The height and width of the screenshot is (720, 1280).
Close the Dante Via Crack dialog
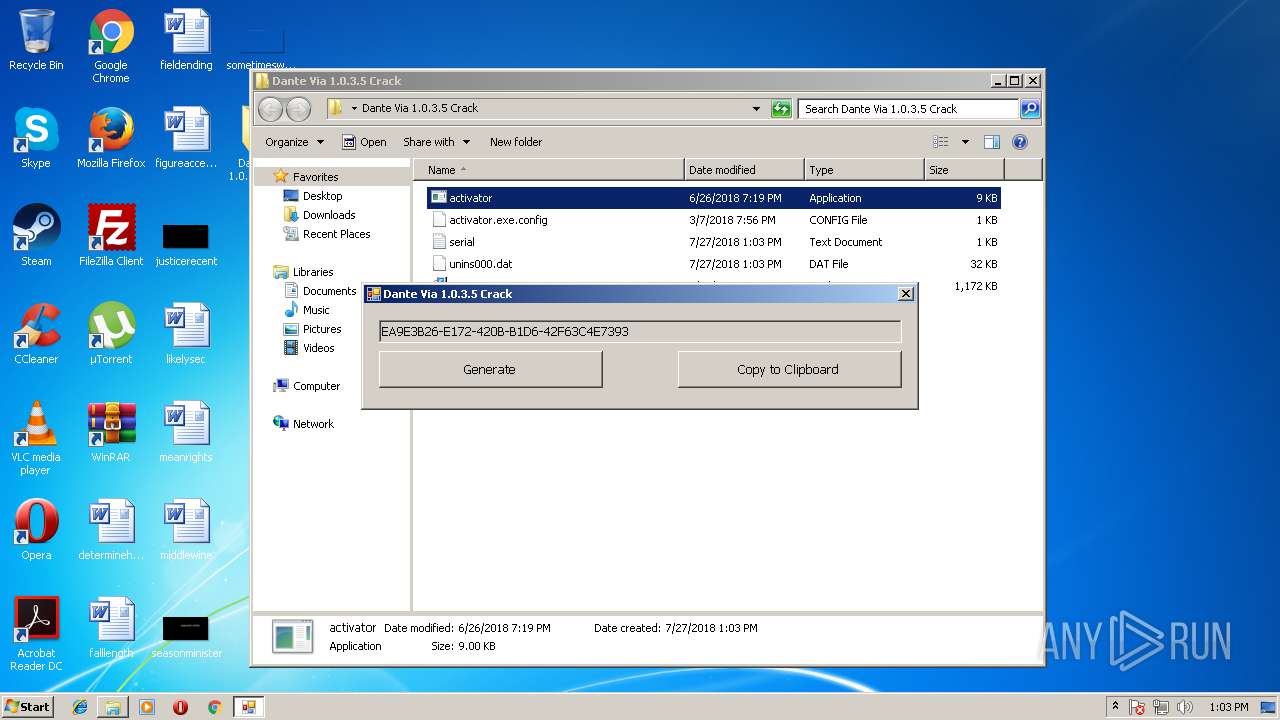click(906, 294)
